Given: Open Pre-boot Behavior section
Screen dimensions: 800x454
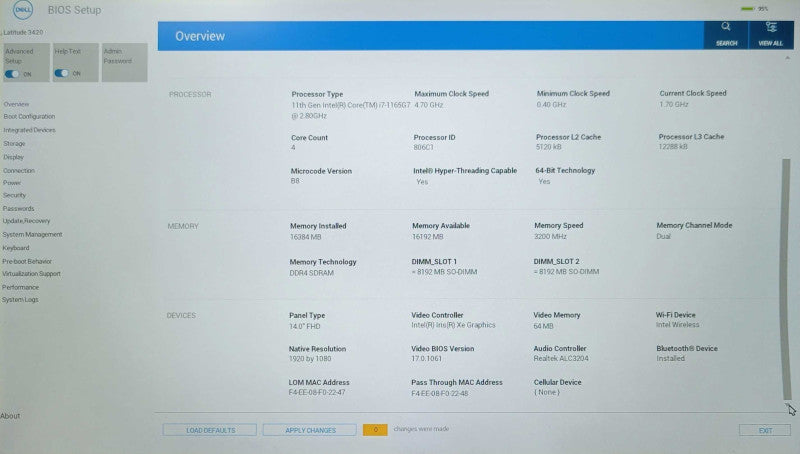Looking at the screenshot, I should click(27, 261).
